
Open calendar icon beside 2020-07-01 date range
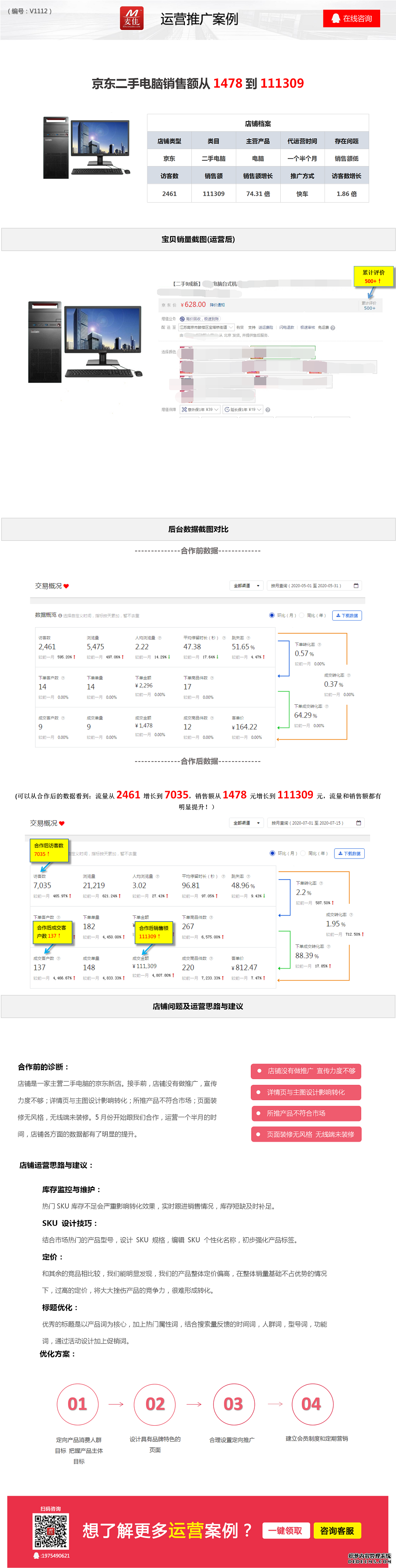pyautogui.click(x=358, y=823)
